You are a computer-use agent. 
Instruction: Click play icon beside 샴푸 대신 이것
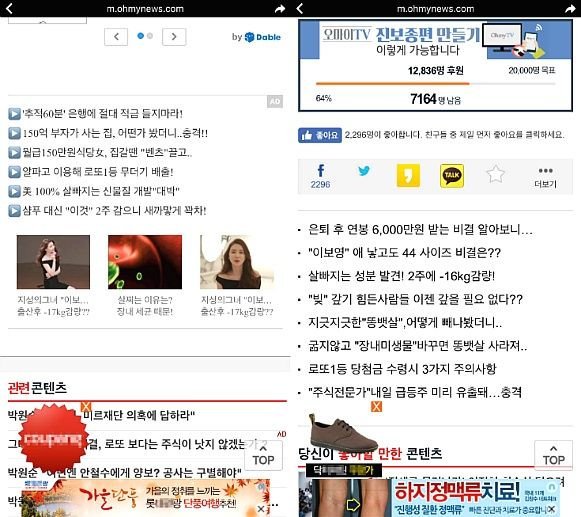pos(14,211)
